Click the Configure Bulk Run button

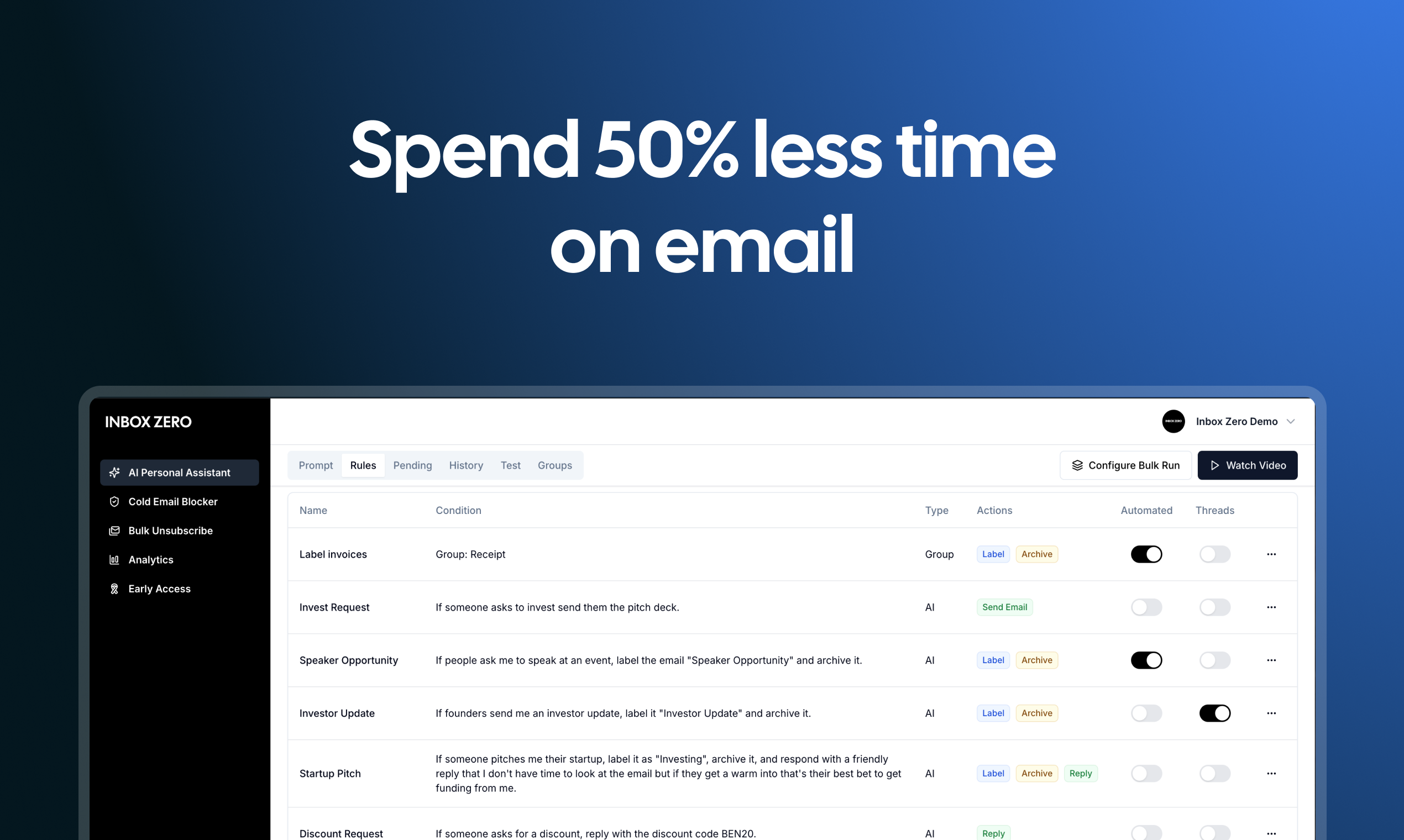1125,465
